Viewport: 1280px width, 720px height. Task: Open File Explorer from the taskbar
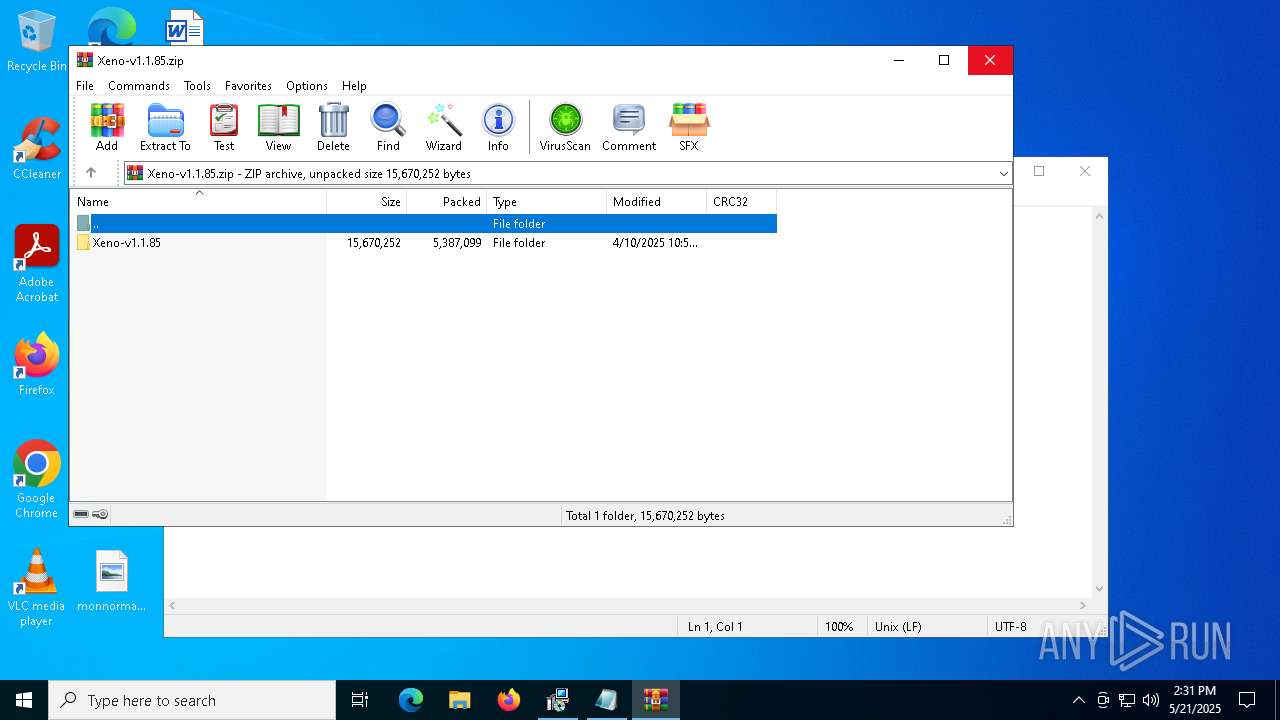click(x=459, y=700)
